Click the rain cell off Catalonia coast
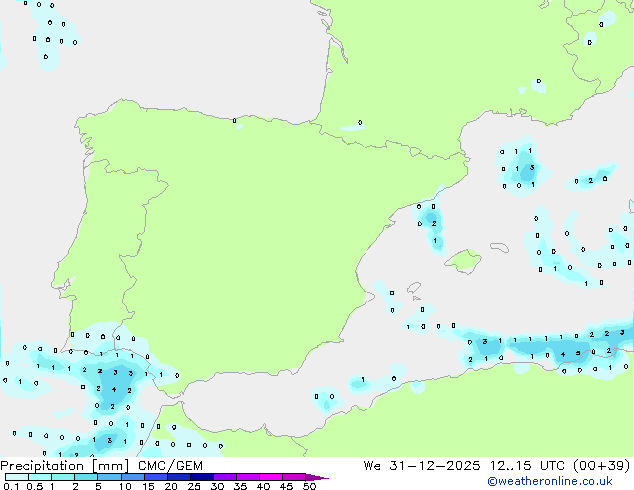Screen dimensions: 634x490 [431, 222]
